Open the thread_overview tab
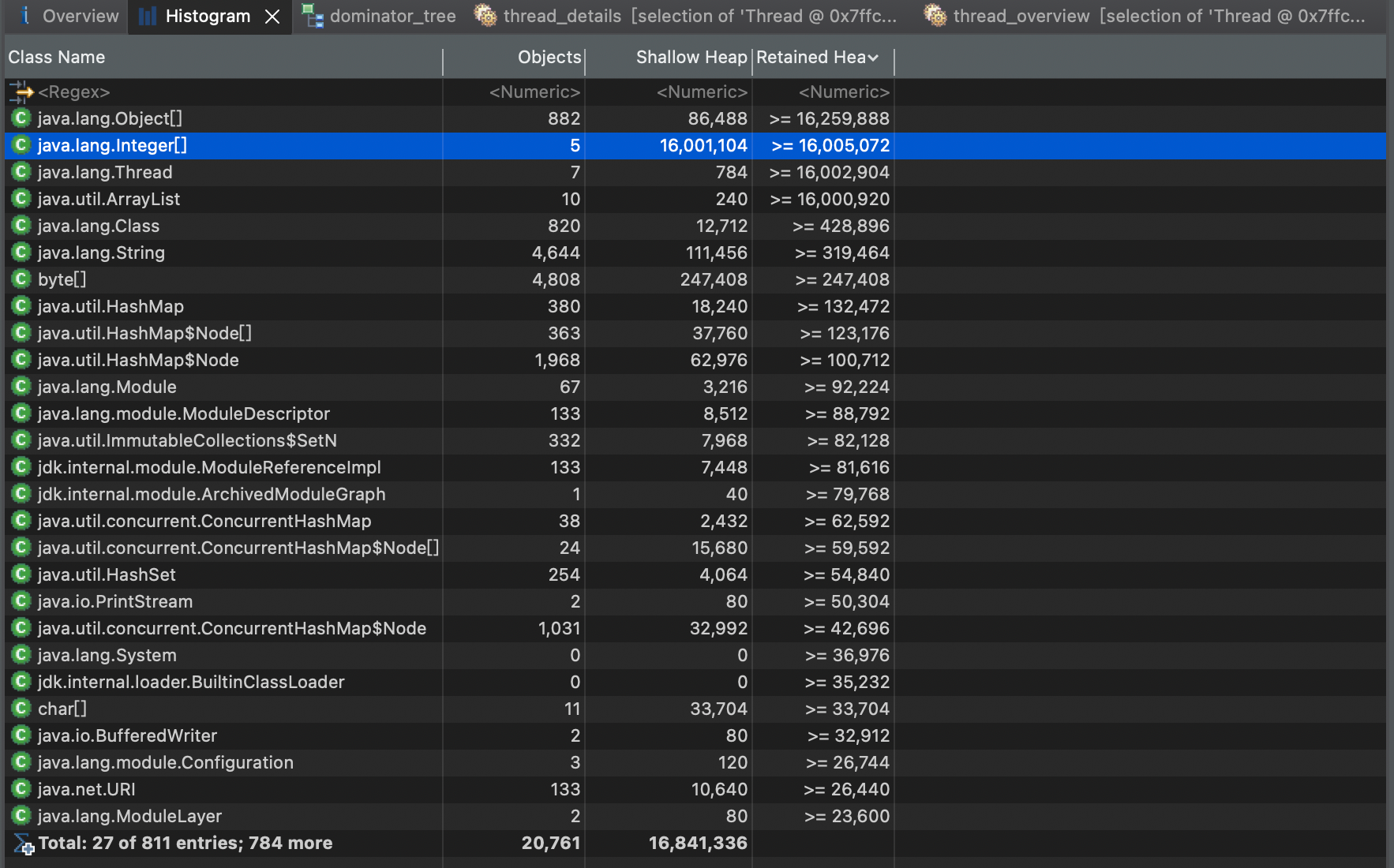 coord(1145,16)
